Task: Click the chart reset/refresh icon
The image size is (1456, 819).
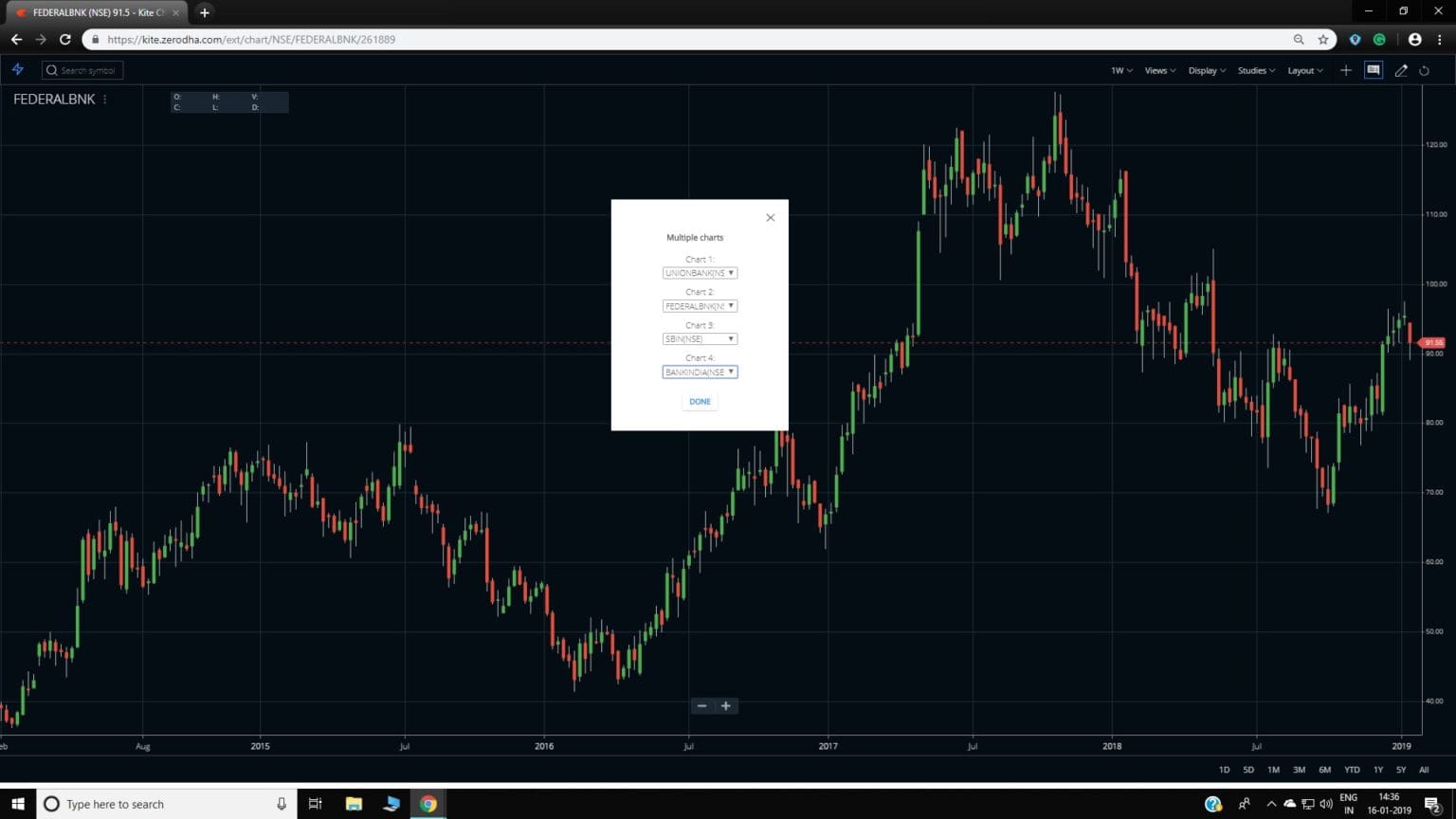Action: (x=1425, y=70)
